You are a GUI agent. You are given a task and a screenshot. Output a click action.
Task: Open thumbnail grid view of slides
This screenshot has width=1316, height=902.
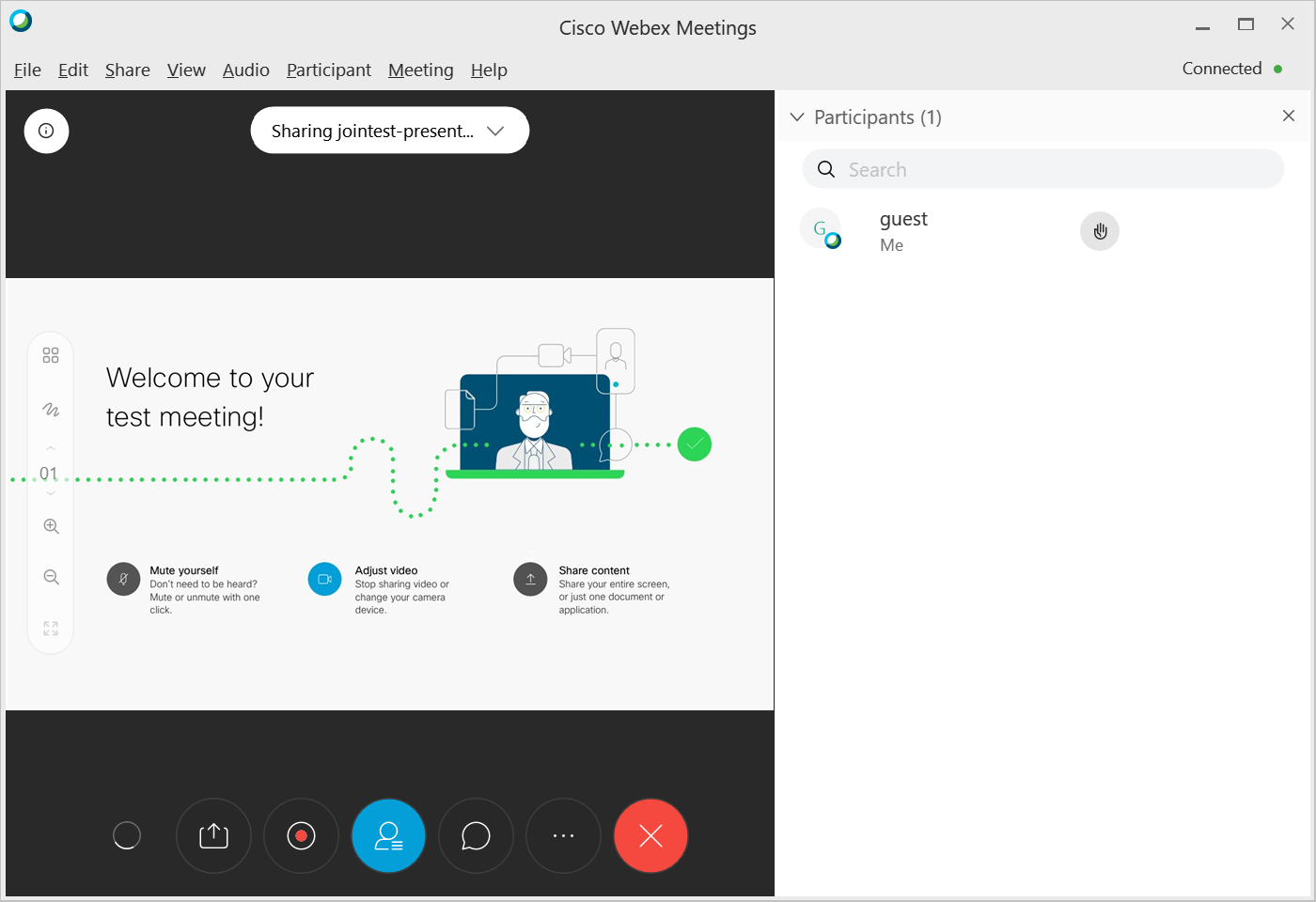pyautogui.click(x=51, y=355)
